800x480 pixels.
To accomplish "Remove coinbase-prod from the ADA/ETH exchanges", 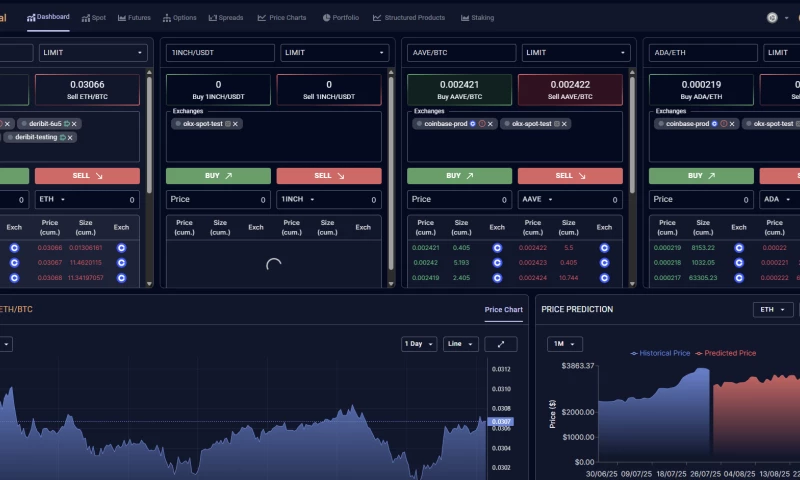I will [732, 124].
